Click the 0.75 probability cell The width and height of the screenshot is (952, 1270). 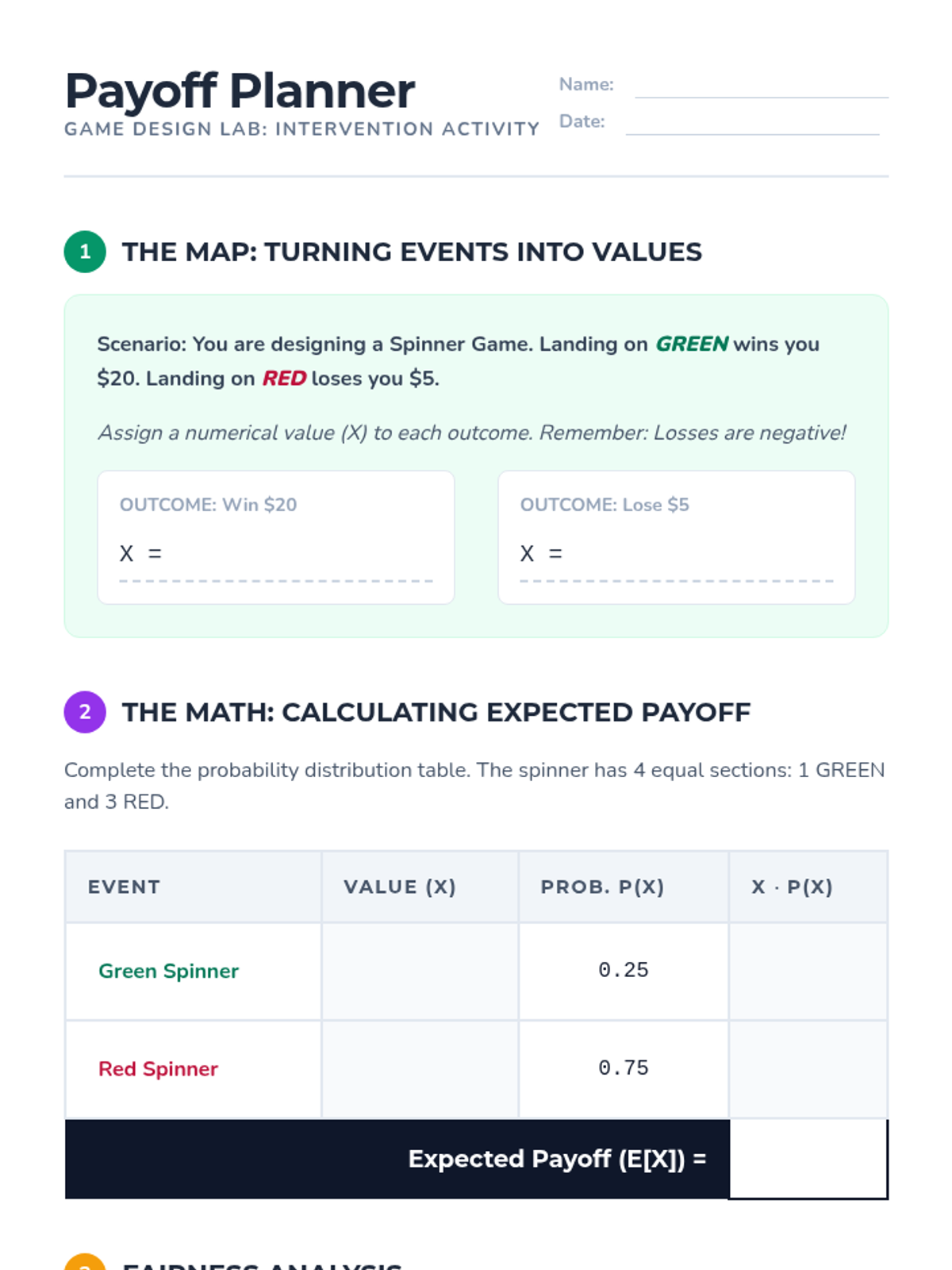point(624,1069)
